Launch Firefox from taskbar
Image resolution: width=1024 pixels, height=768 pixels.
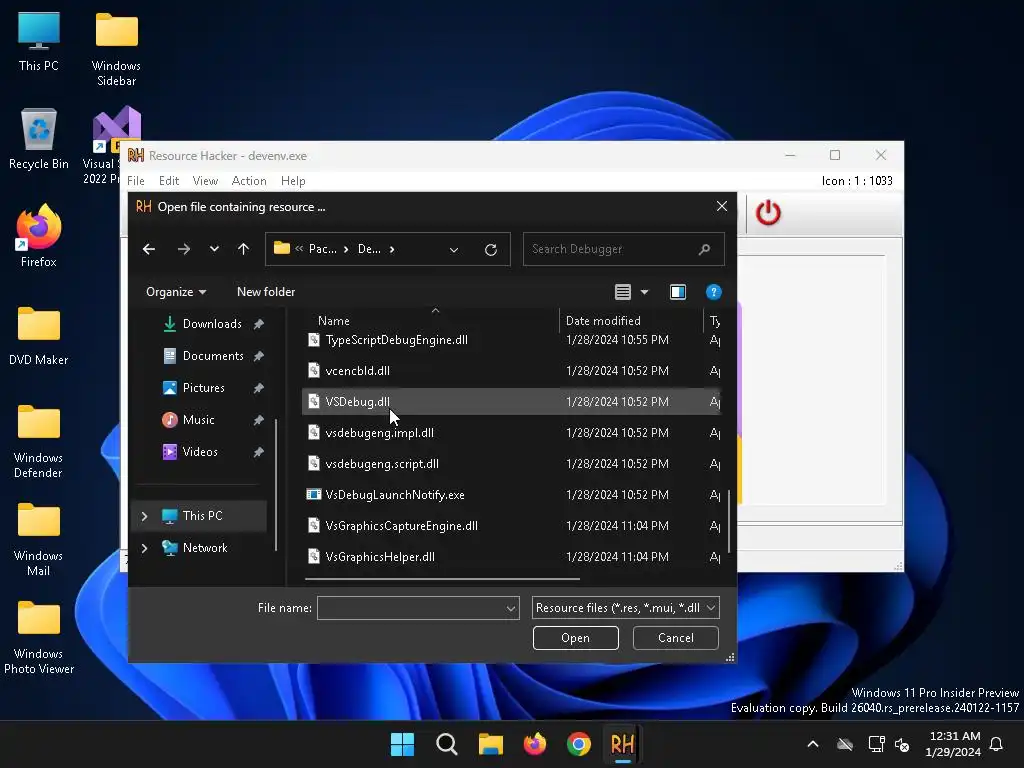[535, 744]
